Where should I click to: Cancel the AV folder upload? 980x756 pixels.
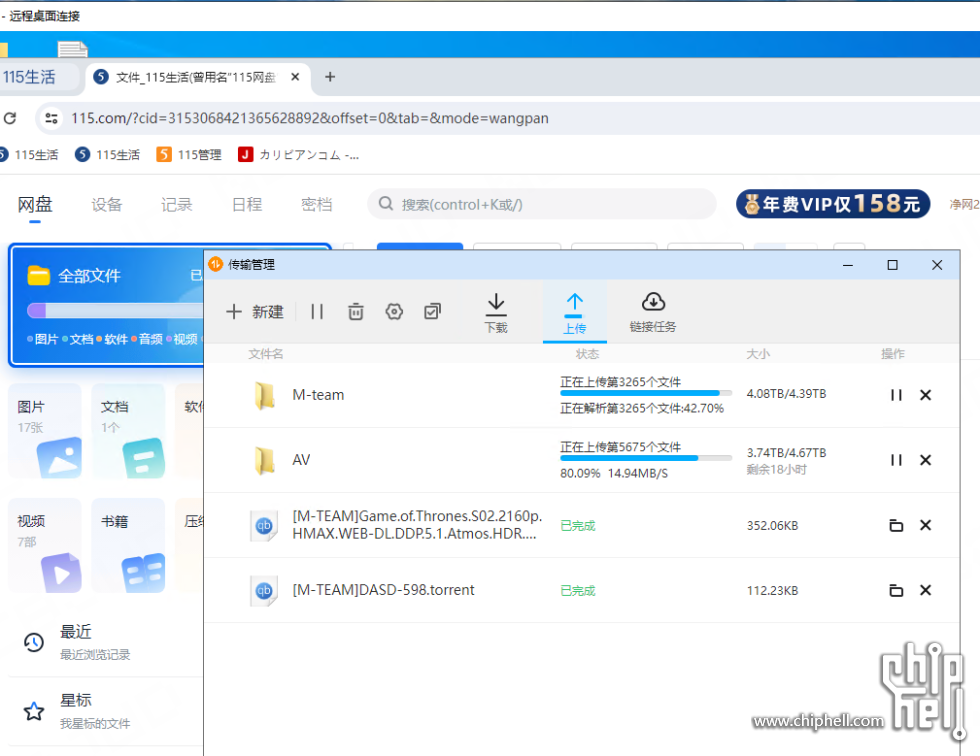click(926, 460)
